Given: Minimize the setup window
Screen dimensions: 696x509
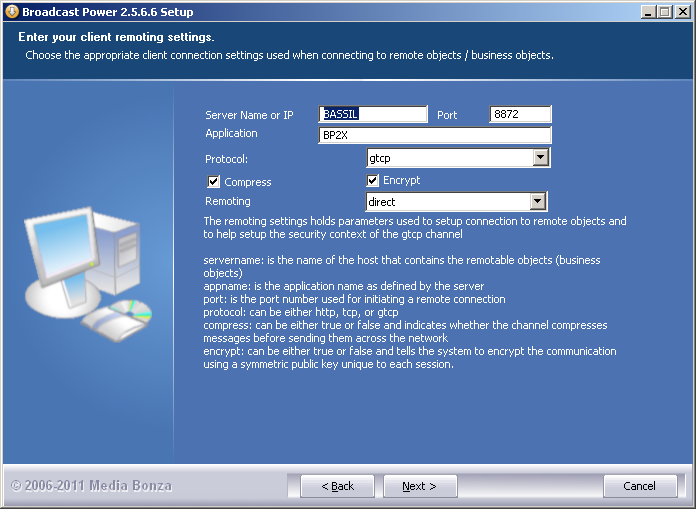Looking at the screenshot, I should pyautogui.click(x=649, y=12).
